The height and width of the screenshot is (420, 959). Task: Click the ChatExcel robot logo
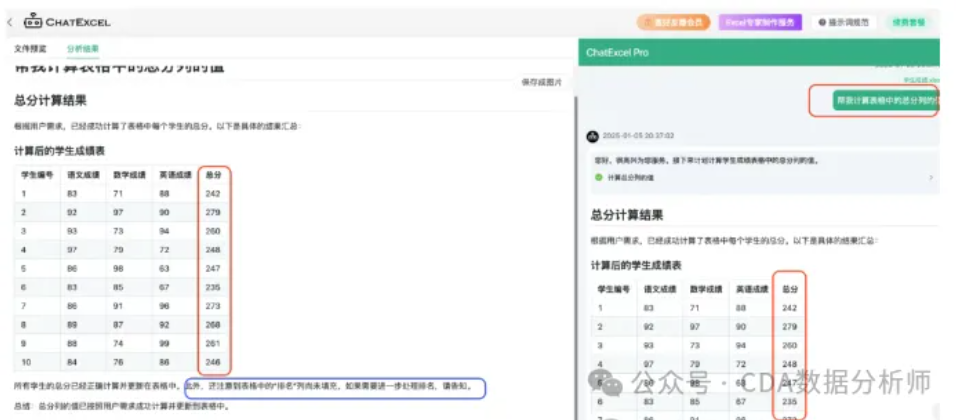(32, 21)
